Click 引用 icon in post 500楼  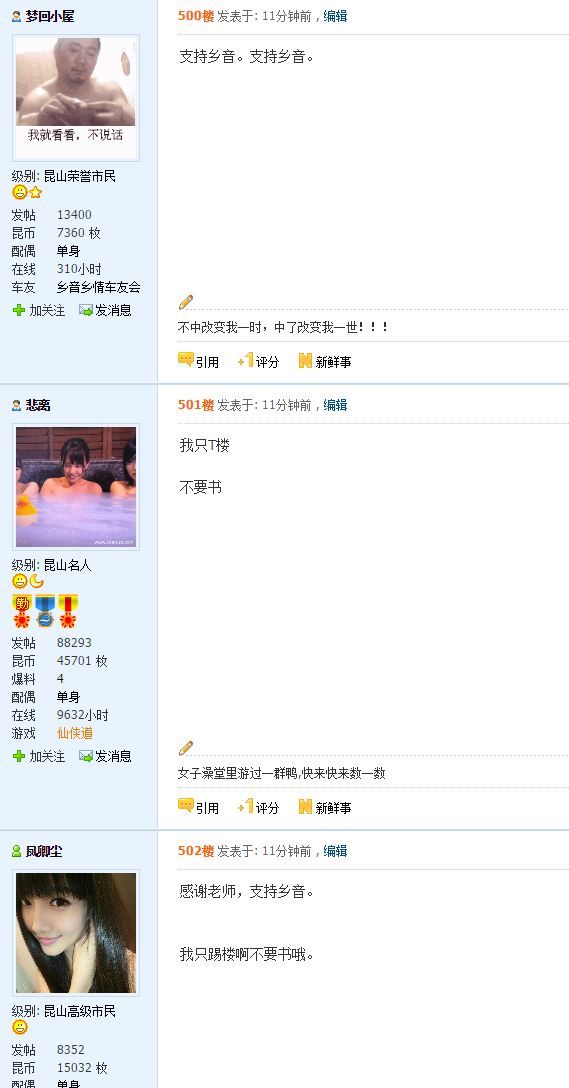pos(185,360)
